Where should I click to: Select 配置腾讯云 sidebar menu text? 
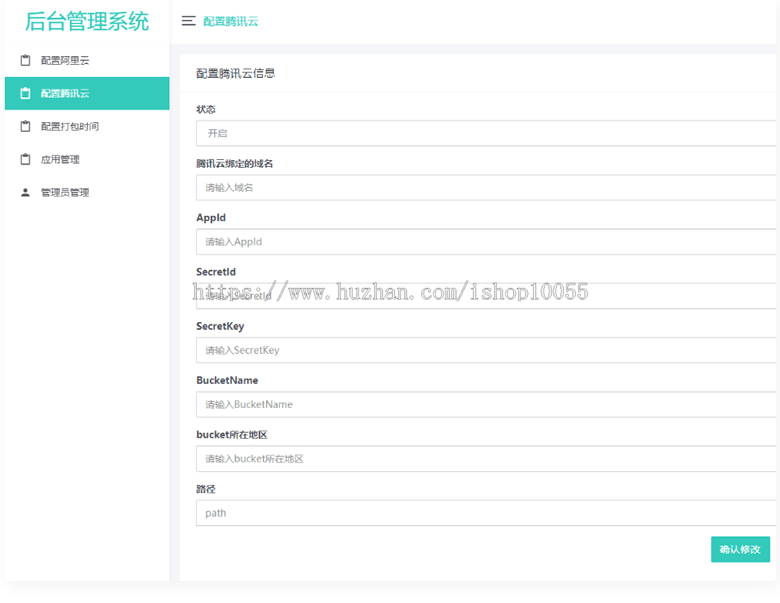point(65,93)
